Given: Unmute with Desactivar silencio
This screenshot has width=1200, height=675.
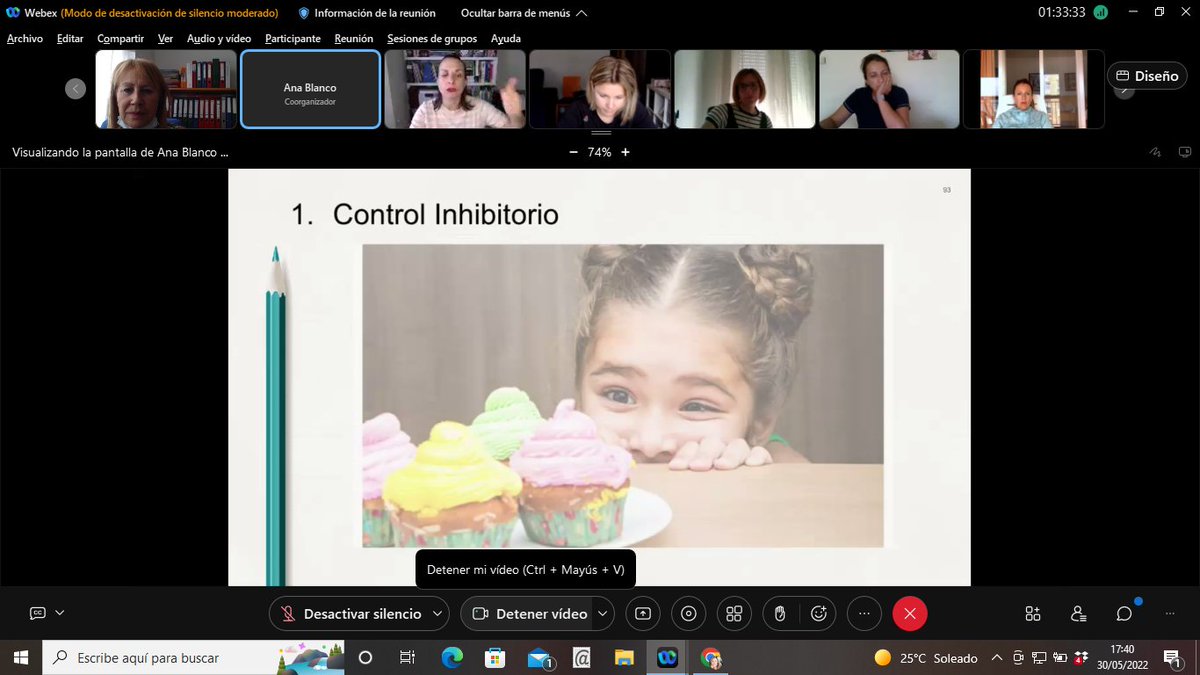Looking at the screenshot, I should (x=359, y=613).
